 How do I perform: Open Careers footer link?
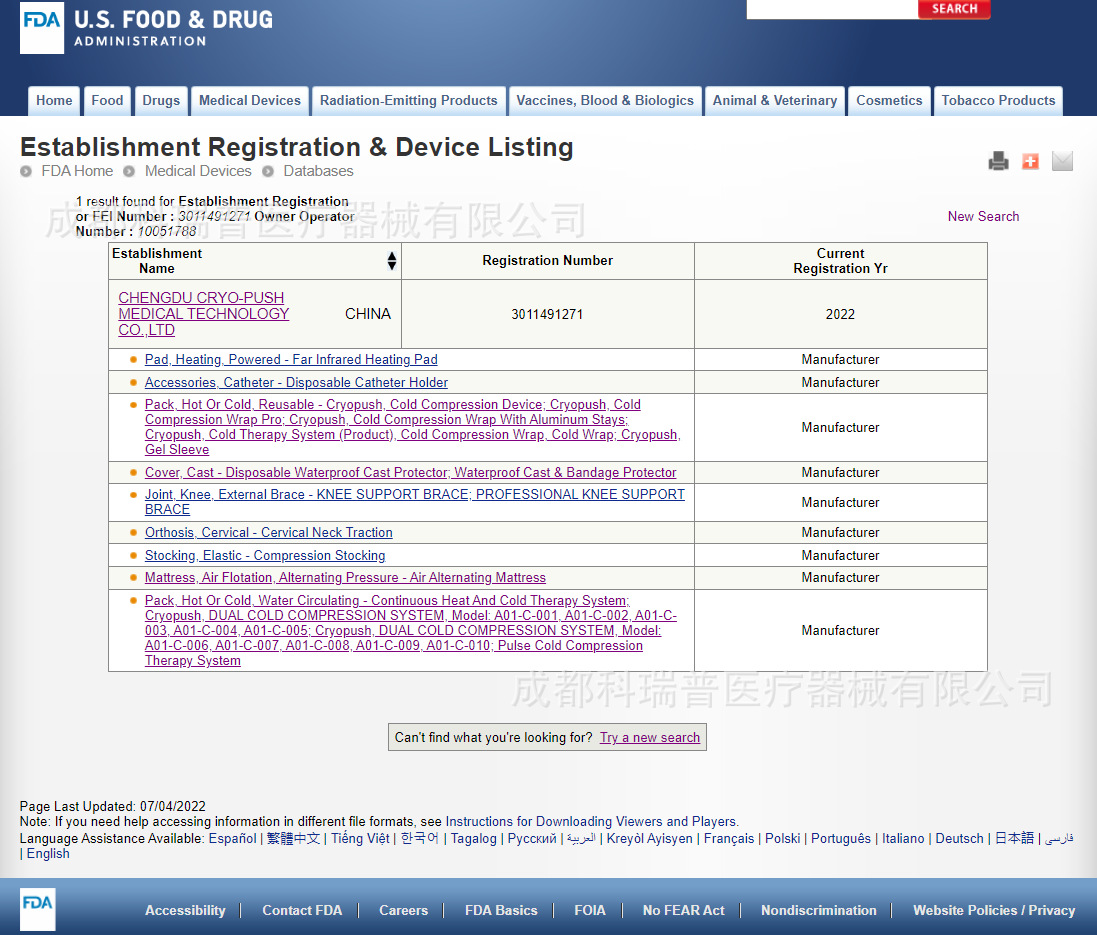404,911
